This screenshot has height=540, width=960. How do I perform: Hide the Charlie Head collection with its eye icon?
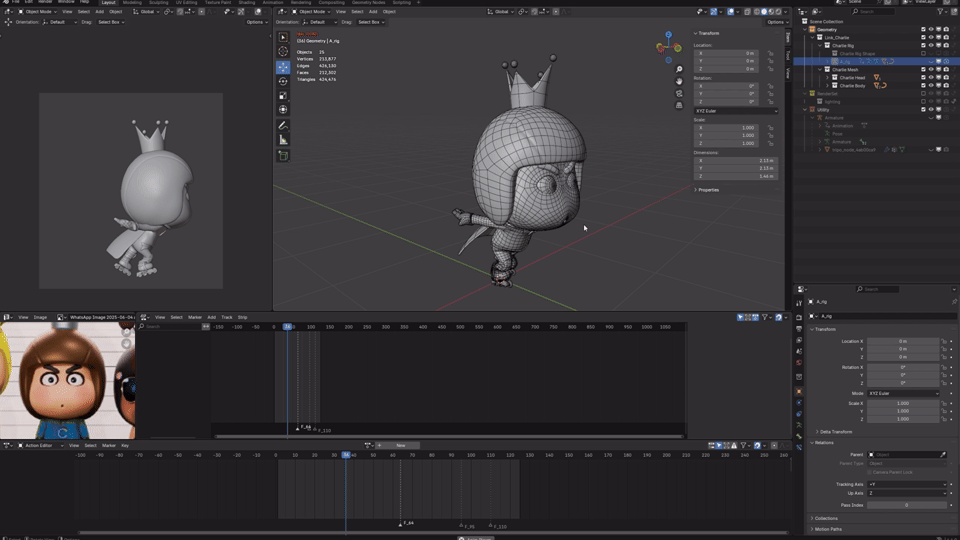(931, 78)
